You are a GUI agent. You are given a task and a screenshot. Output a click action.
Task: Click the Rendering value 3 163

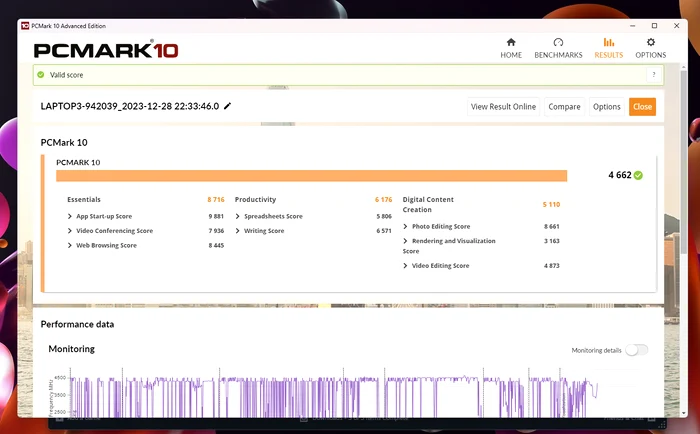pos(552,241)
